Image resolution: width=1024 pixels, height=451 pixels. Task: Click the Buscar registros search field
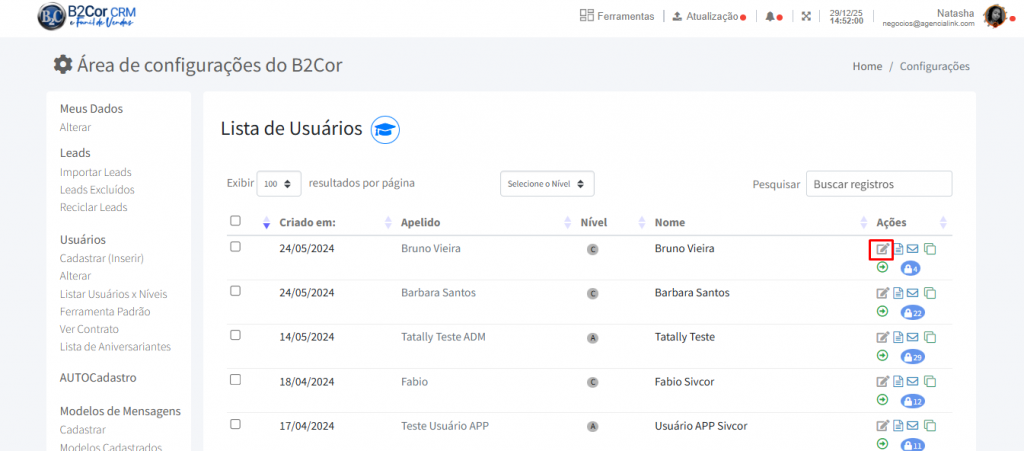[879, 184]
